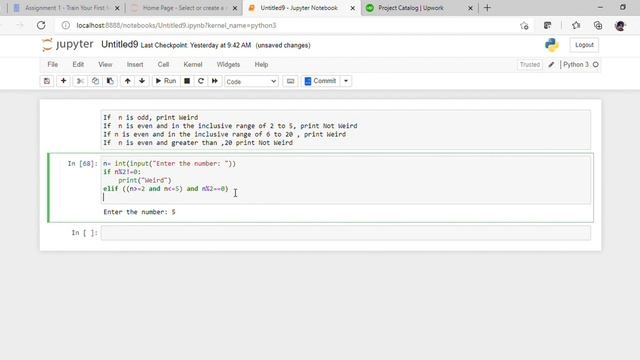
Task: View site information icon
Action: [66, 25]
